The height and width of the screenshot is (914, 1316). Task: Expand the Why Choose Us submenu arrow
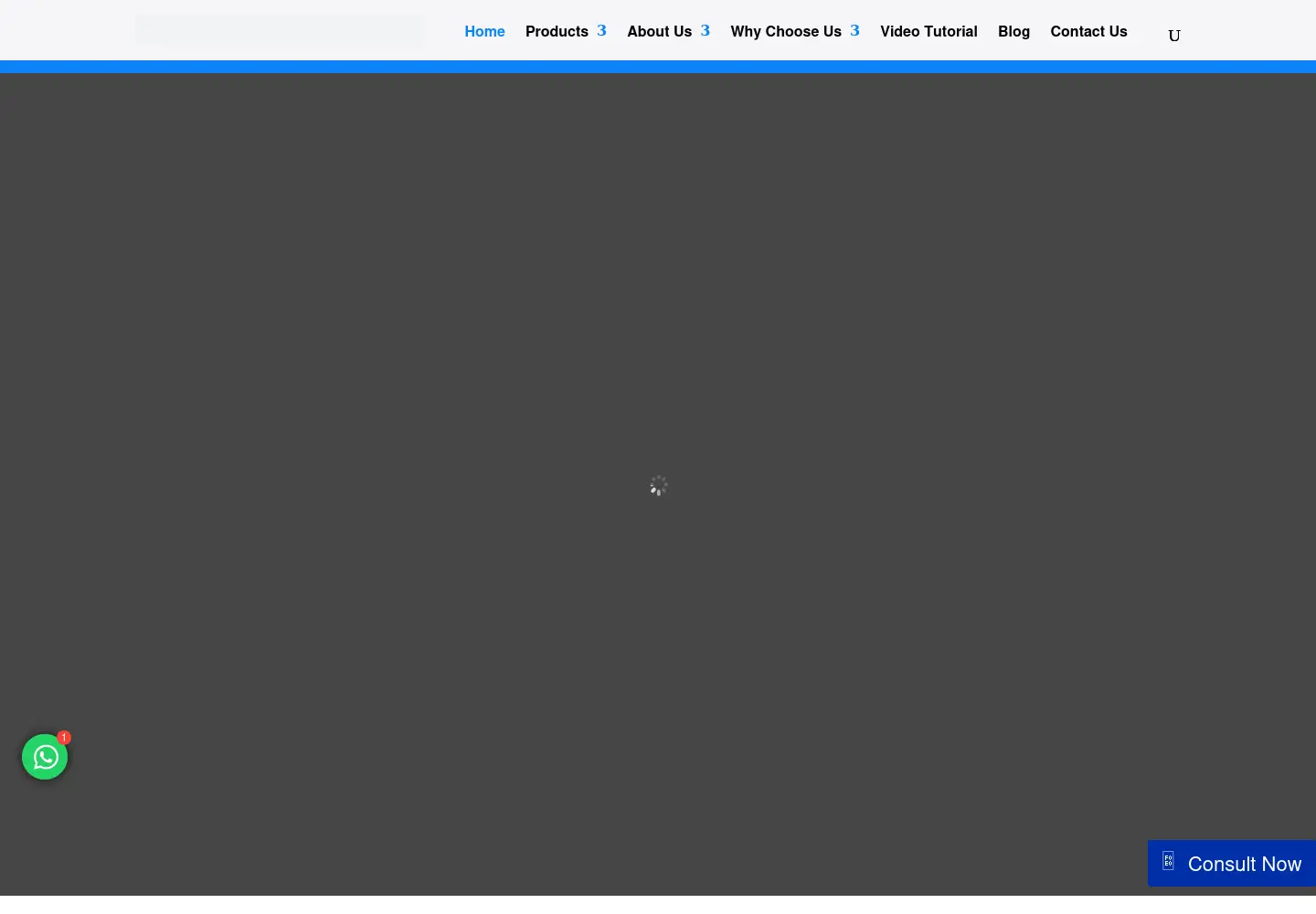tap(855, 31)
